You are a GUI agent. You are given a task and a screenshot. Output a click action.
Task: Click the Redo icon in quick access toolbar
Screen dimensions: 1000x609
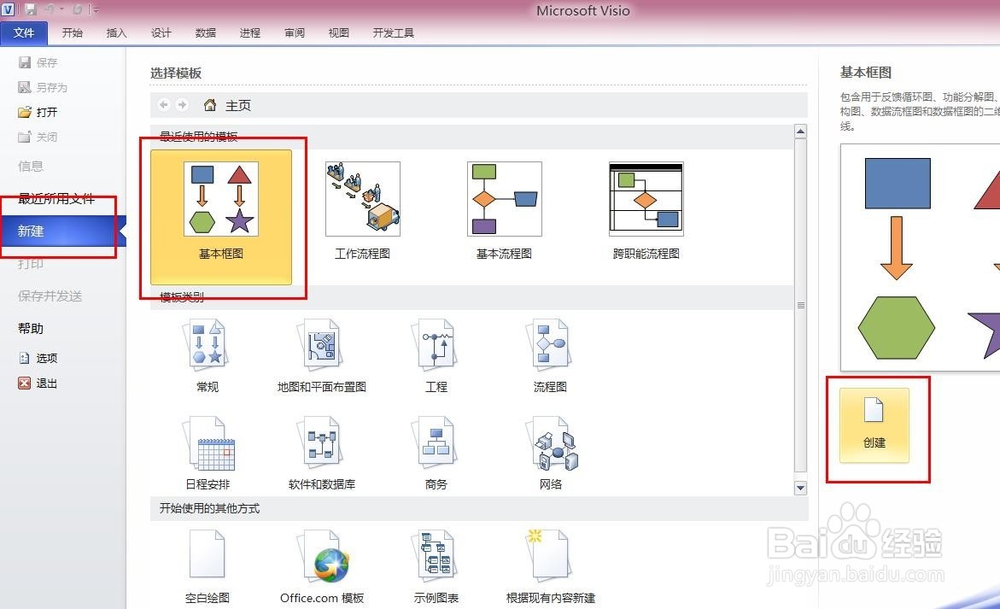click(77, 10)
